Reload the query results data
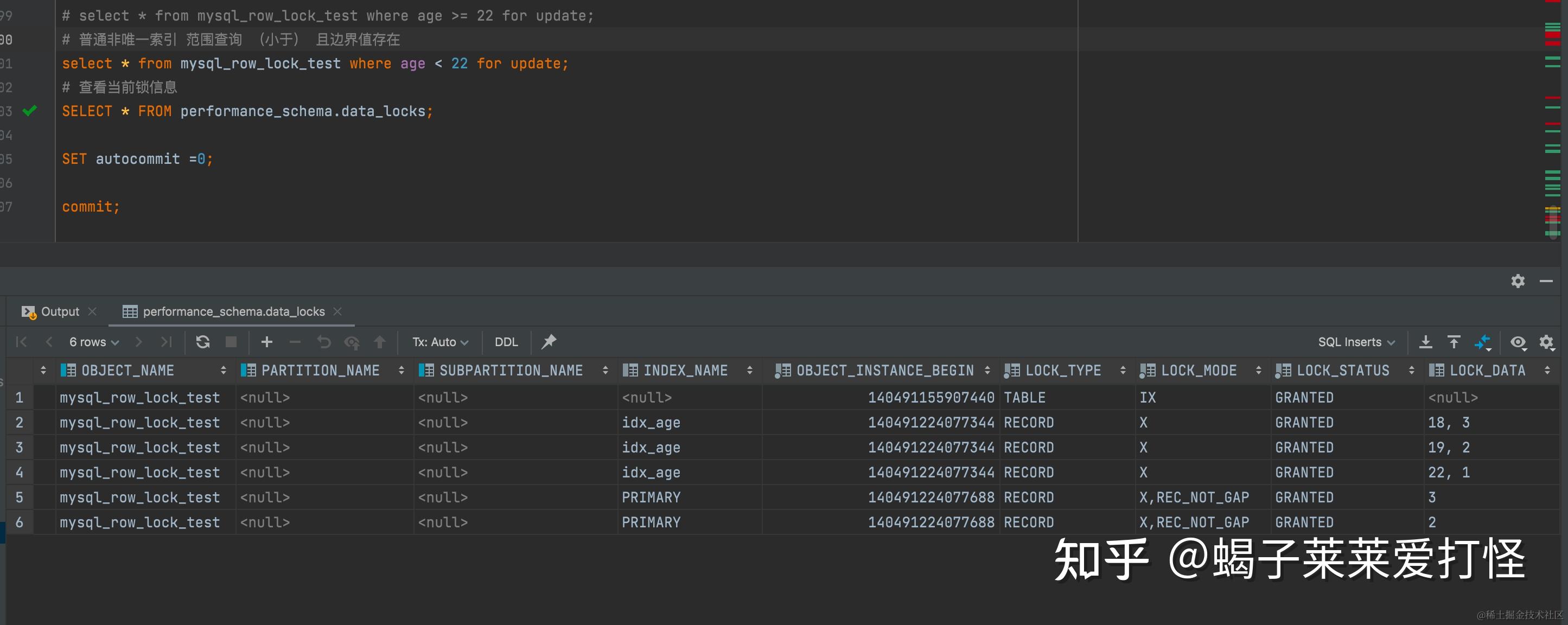The width and height of the screenshot is (1568, 625). (203, 342)
